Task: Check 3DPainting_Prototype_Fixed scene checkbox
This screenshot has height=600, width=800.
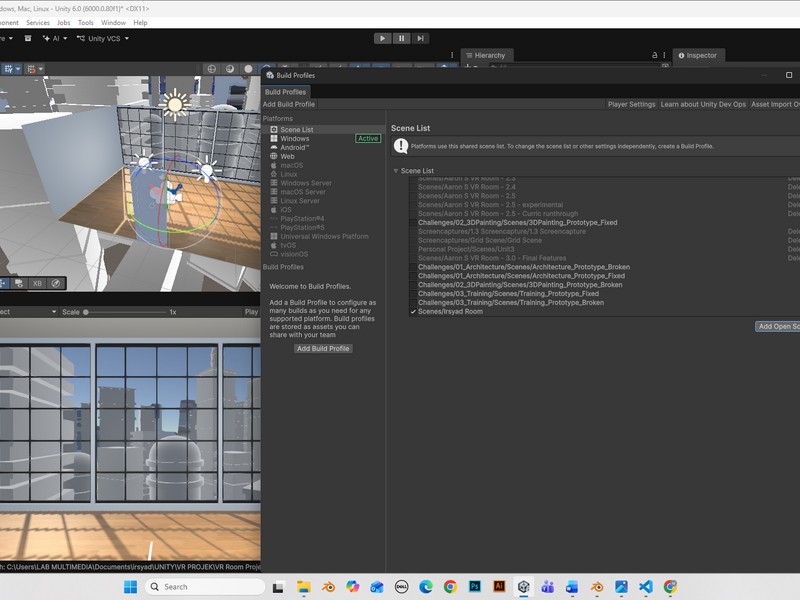Action: click(413, 223)
